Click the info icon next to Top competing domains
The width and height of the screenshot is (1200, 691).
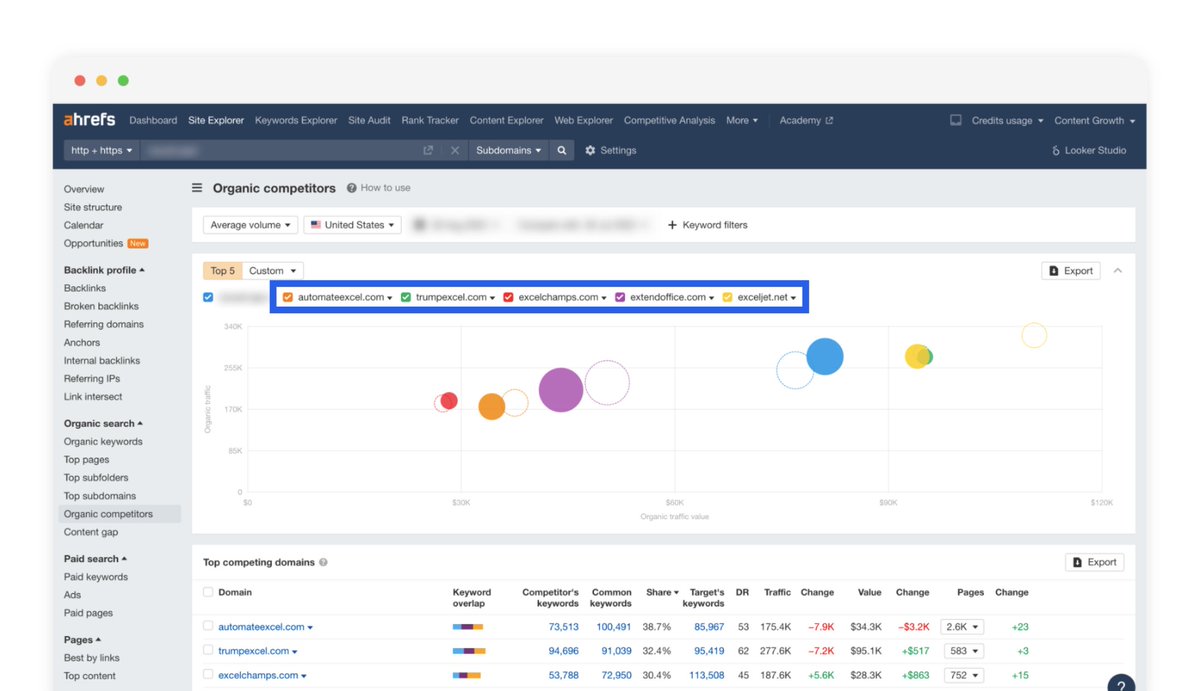[323, 563]
